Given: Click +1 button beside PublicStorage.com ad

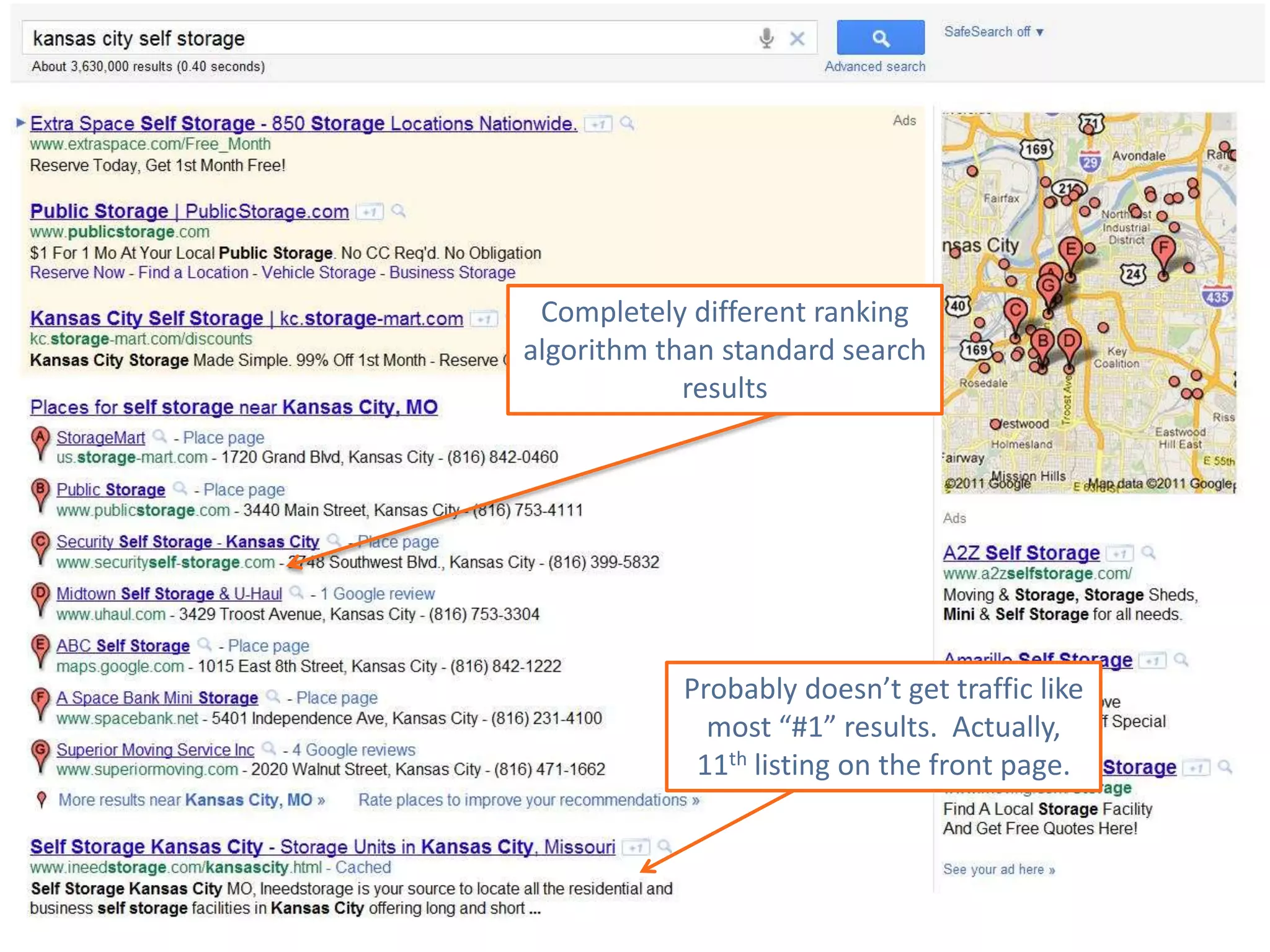Looking at the screenshot, I should (370, 212).
